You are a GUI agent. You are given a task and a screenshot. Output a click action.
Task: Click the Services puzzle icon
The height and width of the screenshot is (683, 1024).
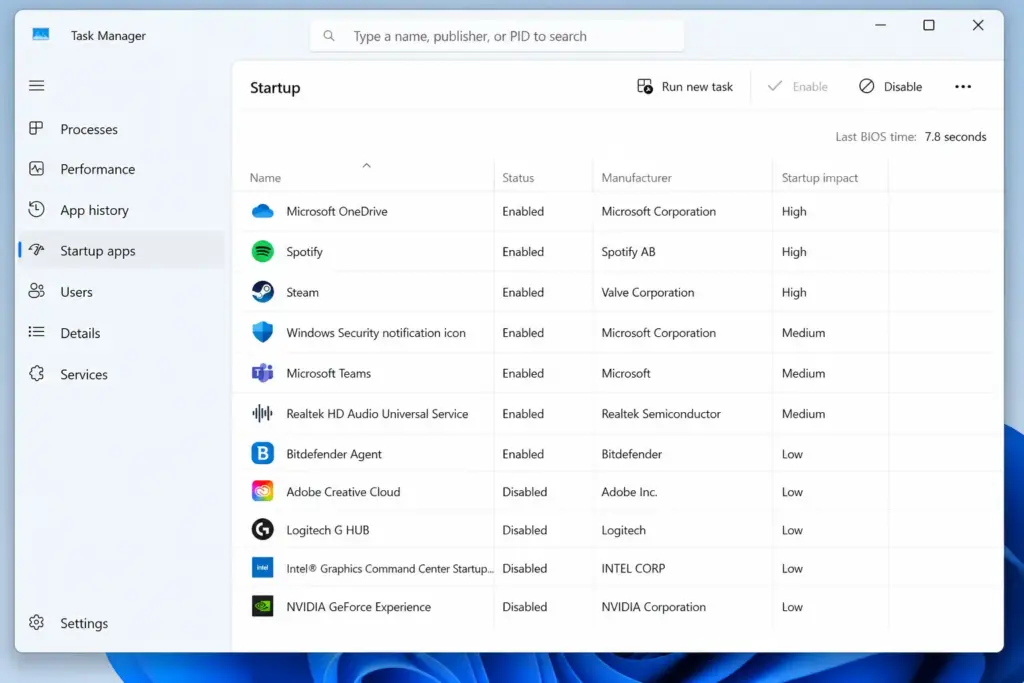tap(37, 373)
